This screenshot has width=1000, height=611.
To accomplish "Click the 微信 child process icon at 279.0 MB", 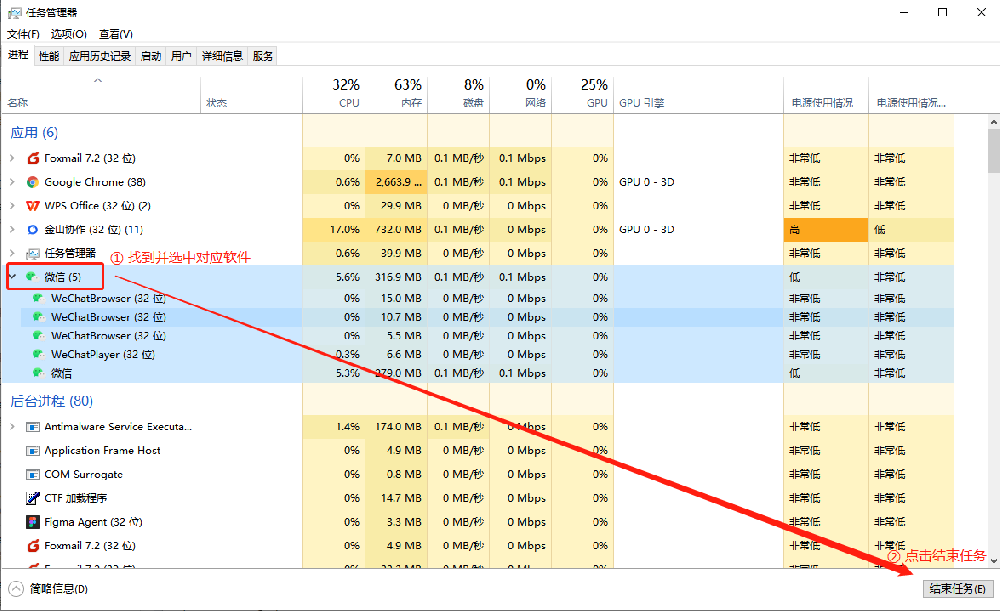I will [x=39, y=372].
